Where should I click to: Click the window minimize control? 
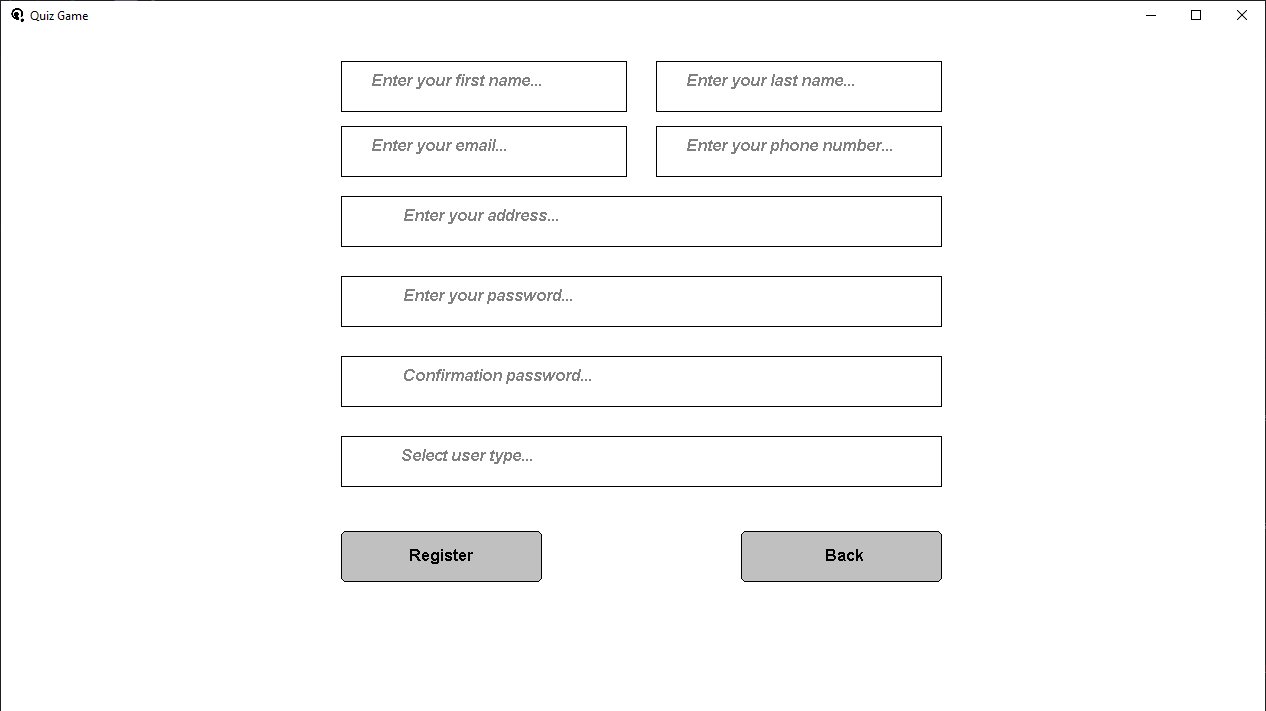click(1150, 15)
